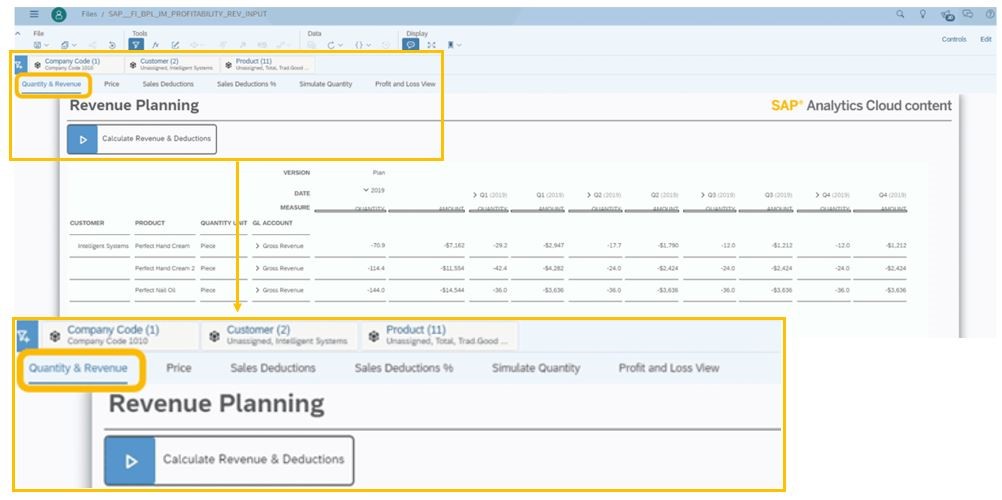Expand Gross Revenue in the Perfect Nail Oil row
The image size is (1002, 500).
257,290
